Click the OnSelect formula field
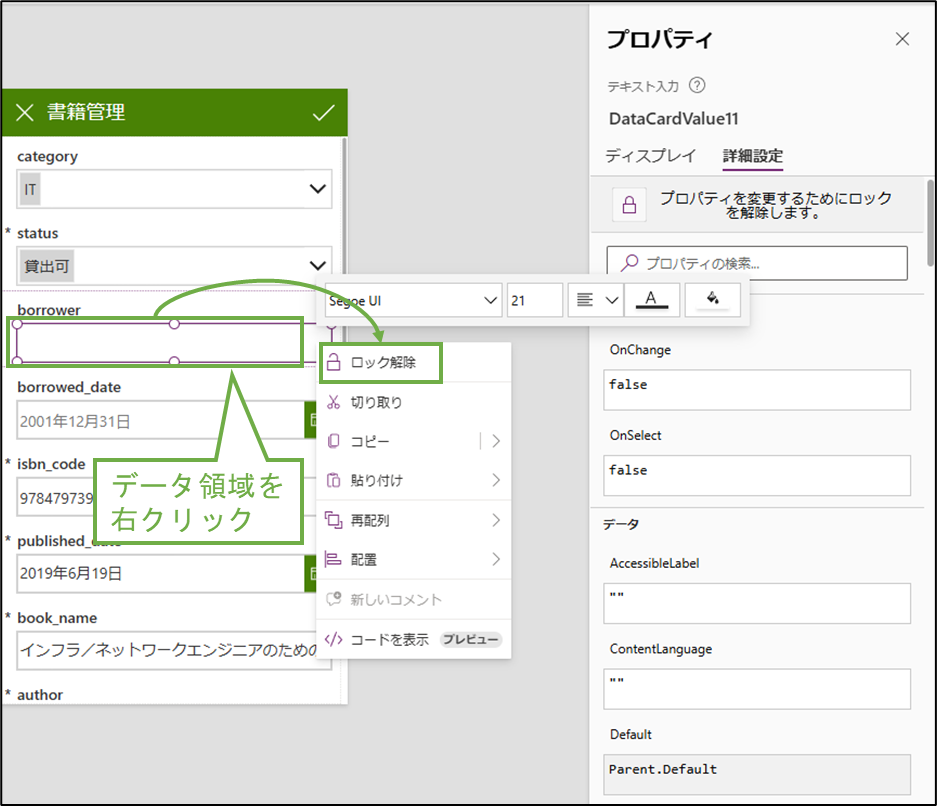Screen dimensions: 937x806 757,476
